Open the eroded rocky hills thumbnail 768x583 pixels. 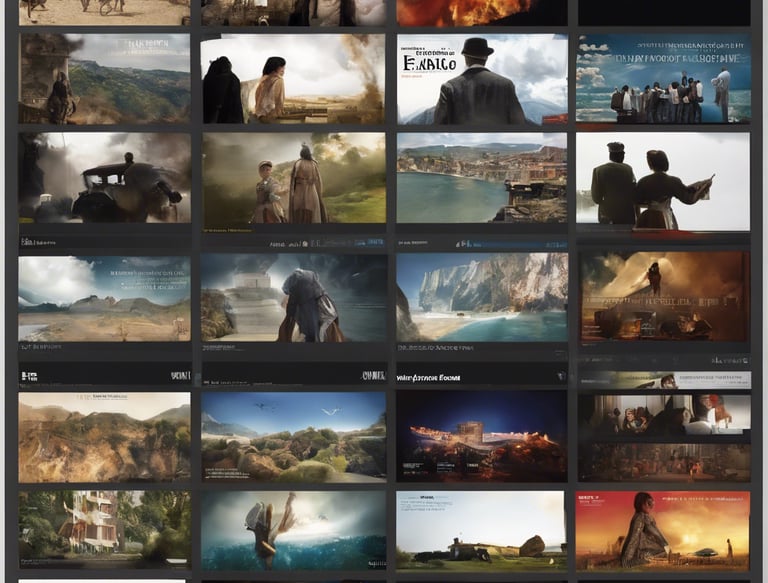pyautogui.click(x=104, y=437)
